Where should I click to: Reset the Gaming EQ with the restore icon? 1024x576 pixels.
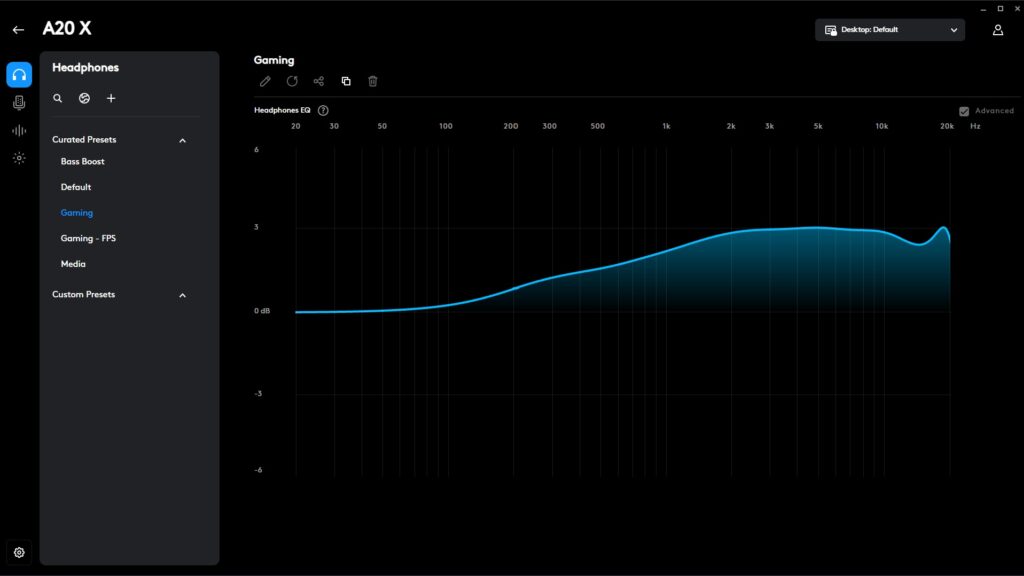click(291, 81)
